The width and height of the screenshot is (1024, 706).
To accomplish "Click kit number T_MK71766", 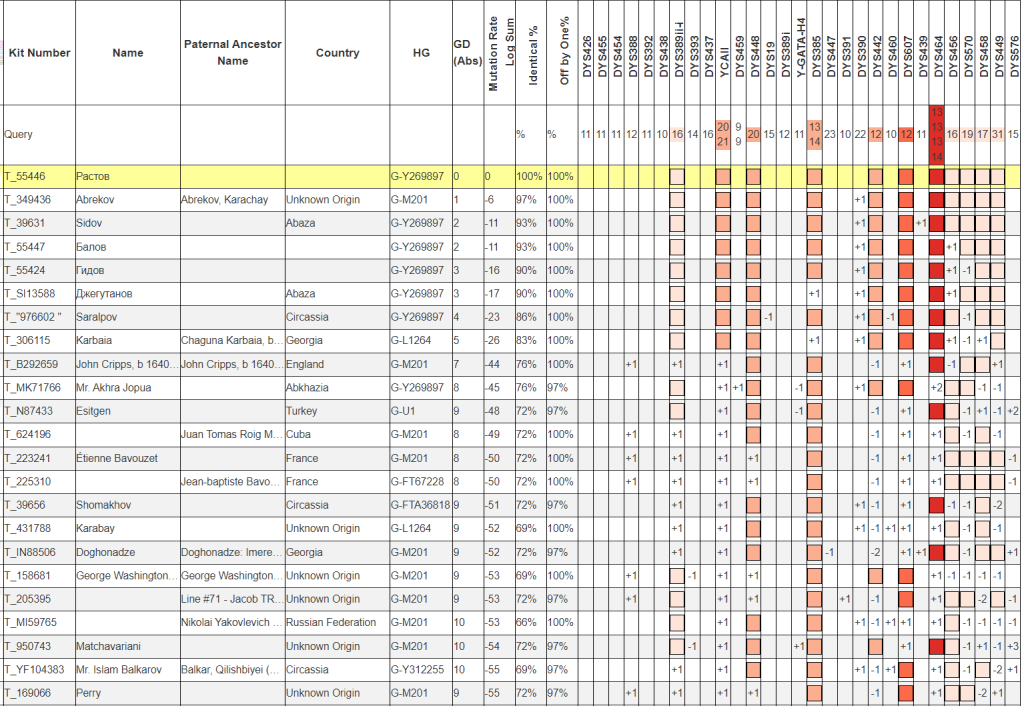I will coord(32,387).
